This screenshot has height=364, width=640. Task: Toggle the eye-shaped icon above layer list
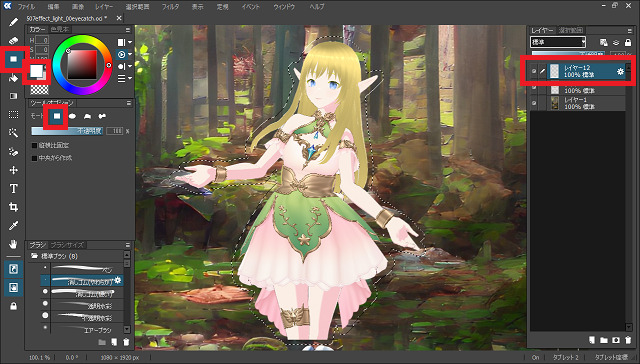(x=616, y=42)
